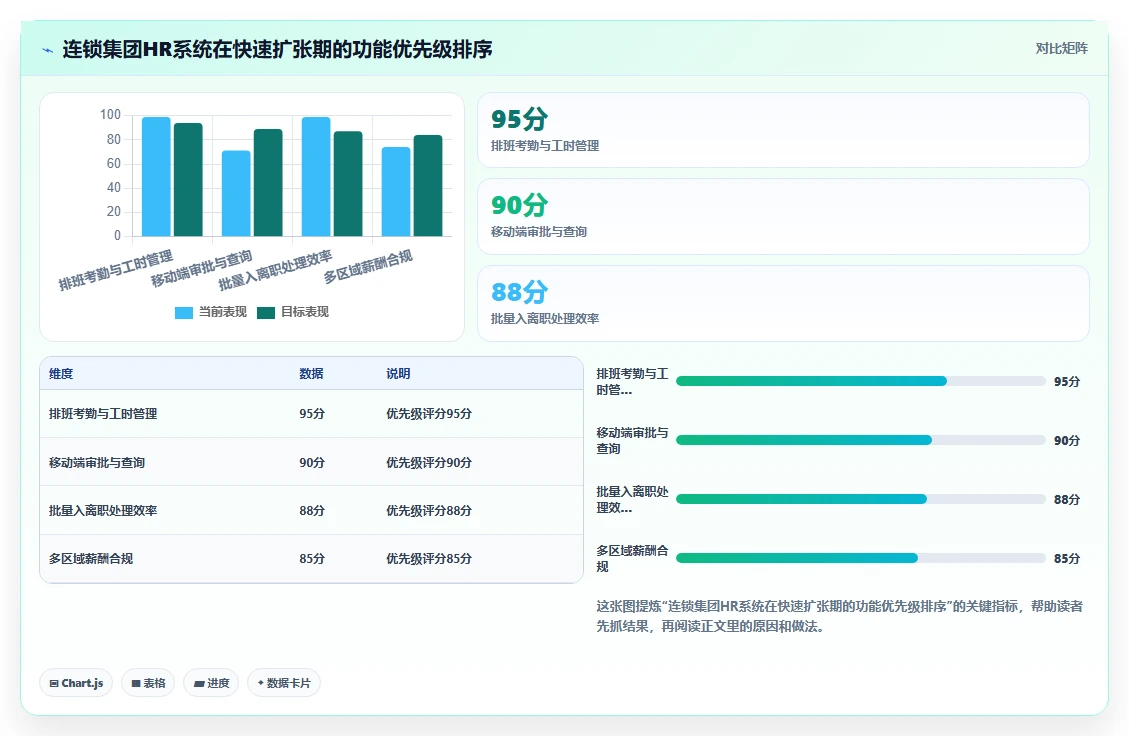Click the 移动端审批与查询 table row cell

[96, 462]
